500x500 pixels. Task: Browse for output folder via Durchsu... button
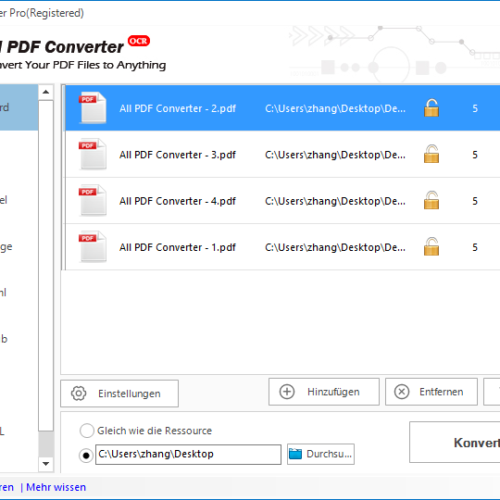[x=321, y=454]
